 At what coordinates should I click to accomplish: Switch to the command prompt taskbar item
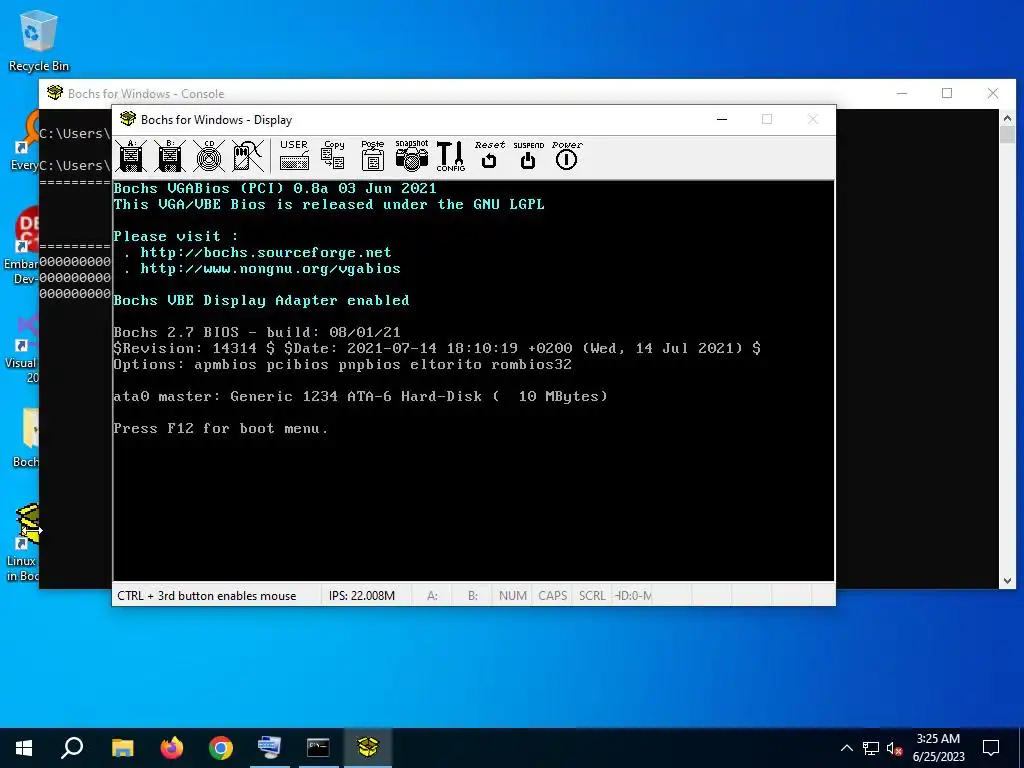[319, 748]
